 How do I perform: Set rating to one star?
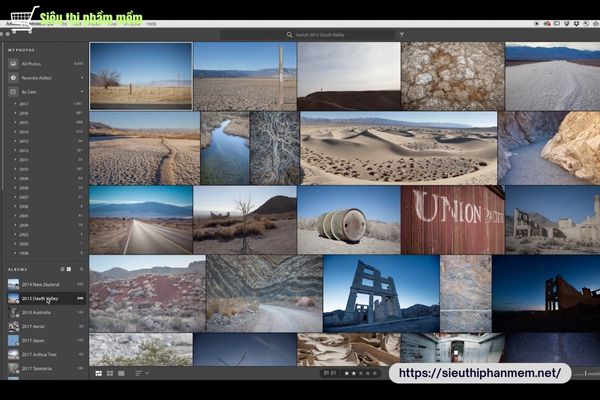(x=347, y=373)
